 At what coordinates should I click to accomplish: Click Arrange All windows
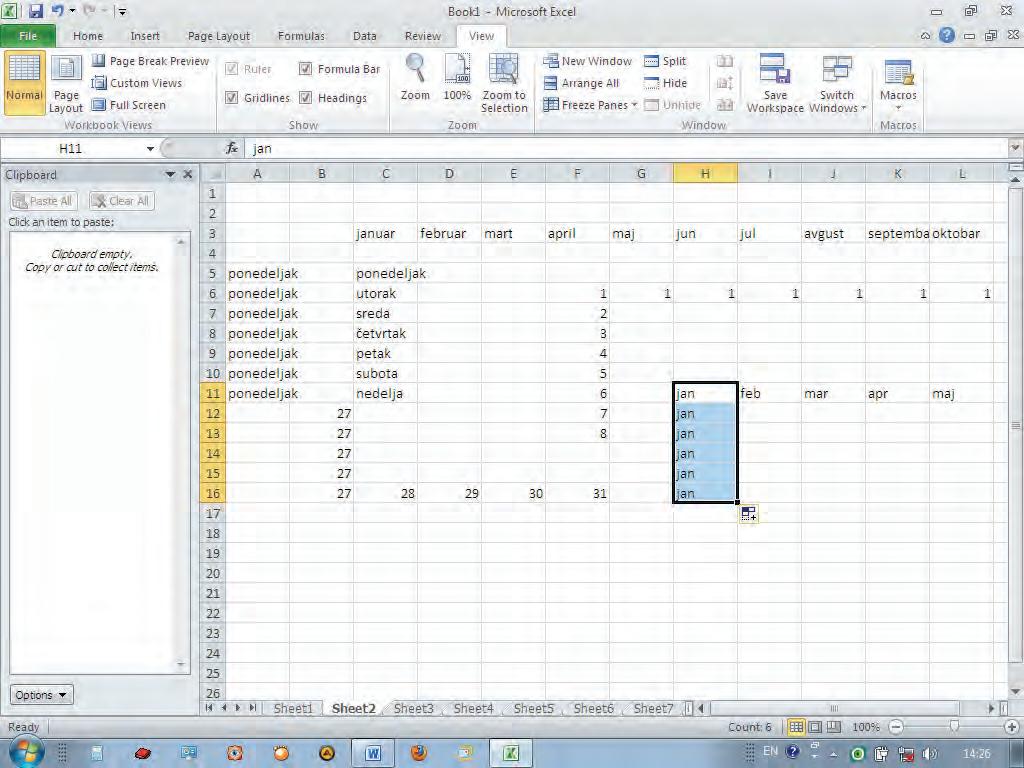[581, 83]
